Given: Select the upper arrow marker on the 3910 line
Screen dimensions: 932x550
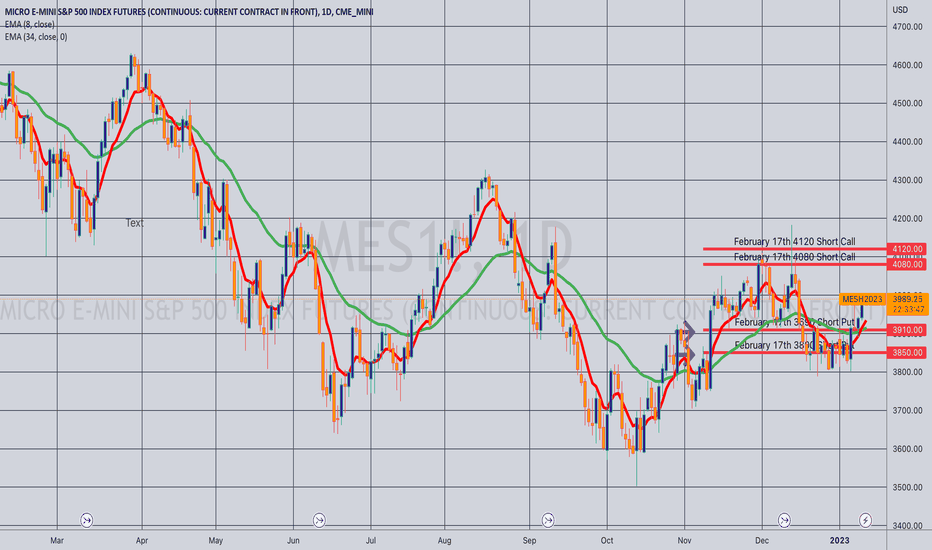Looking at the screenshot, I should point(688,330).
